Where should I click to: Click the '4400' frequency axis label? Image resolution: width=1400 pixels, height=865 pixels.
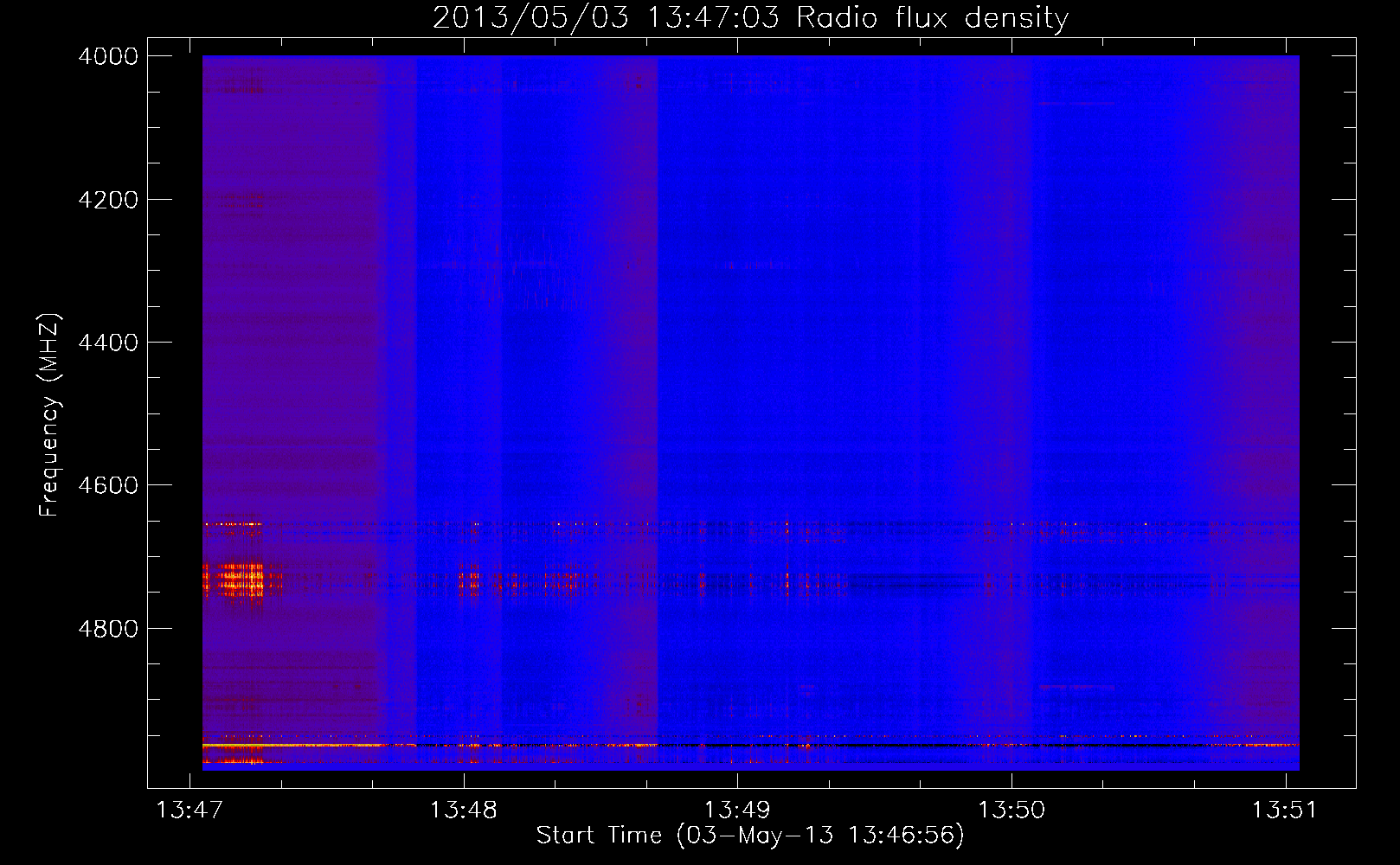(x=108, y=343)
